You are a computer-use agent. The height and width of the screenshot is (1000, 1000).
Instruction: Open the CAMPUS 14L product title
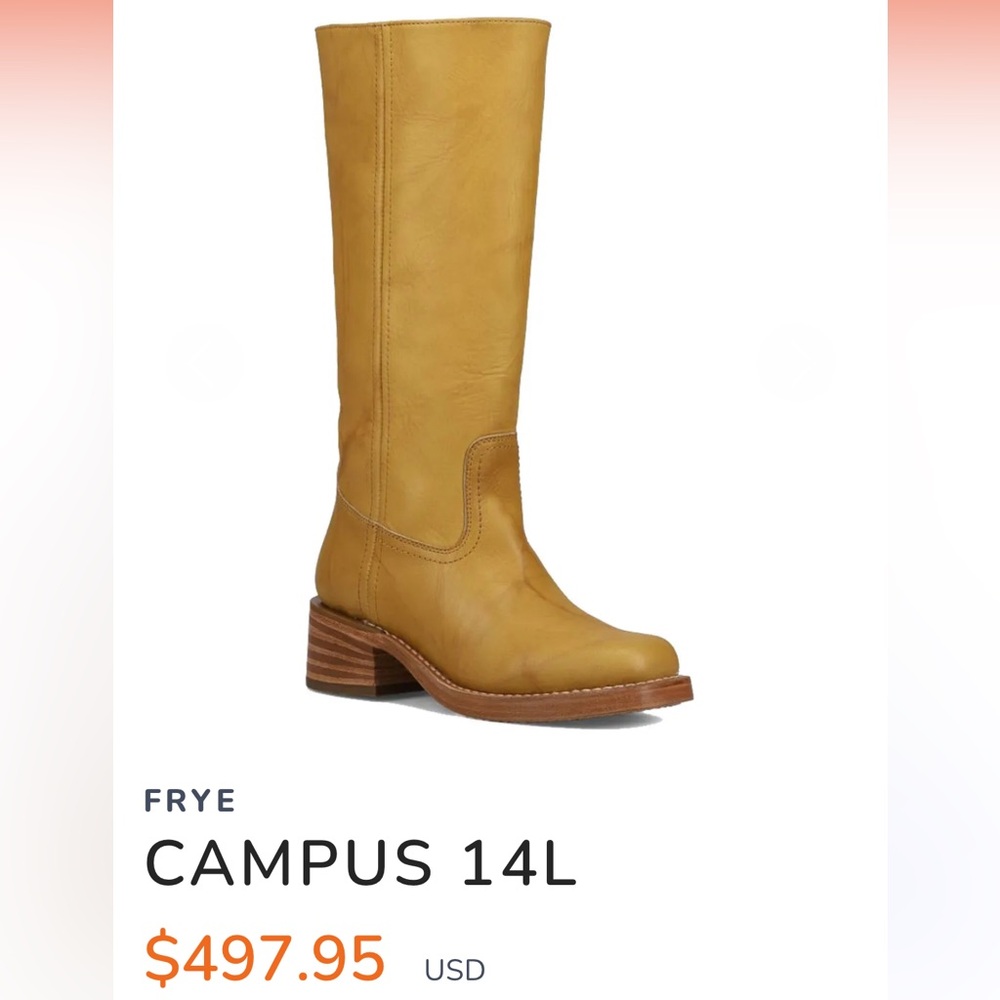361,863
